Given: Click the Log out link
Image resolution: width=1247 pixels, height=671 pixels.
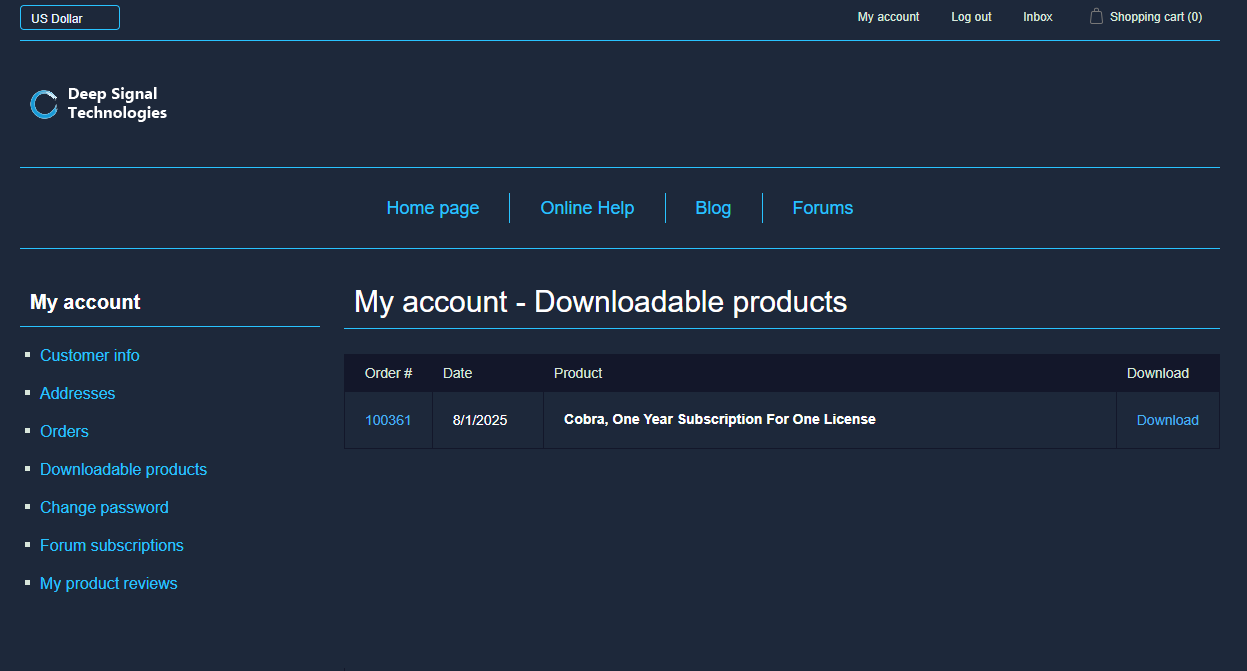Looking at the screenshot, I should point(971,17).
